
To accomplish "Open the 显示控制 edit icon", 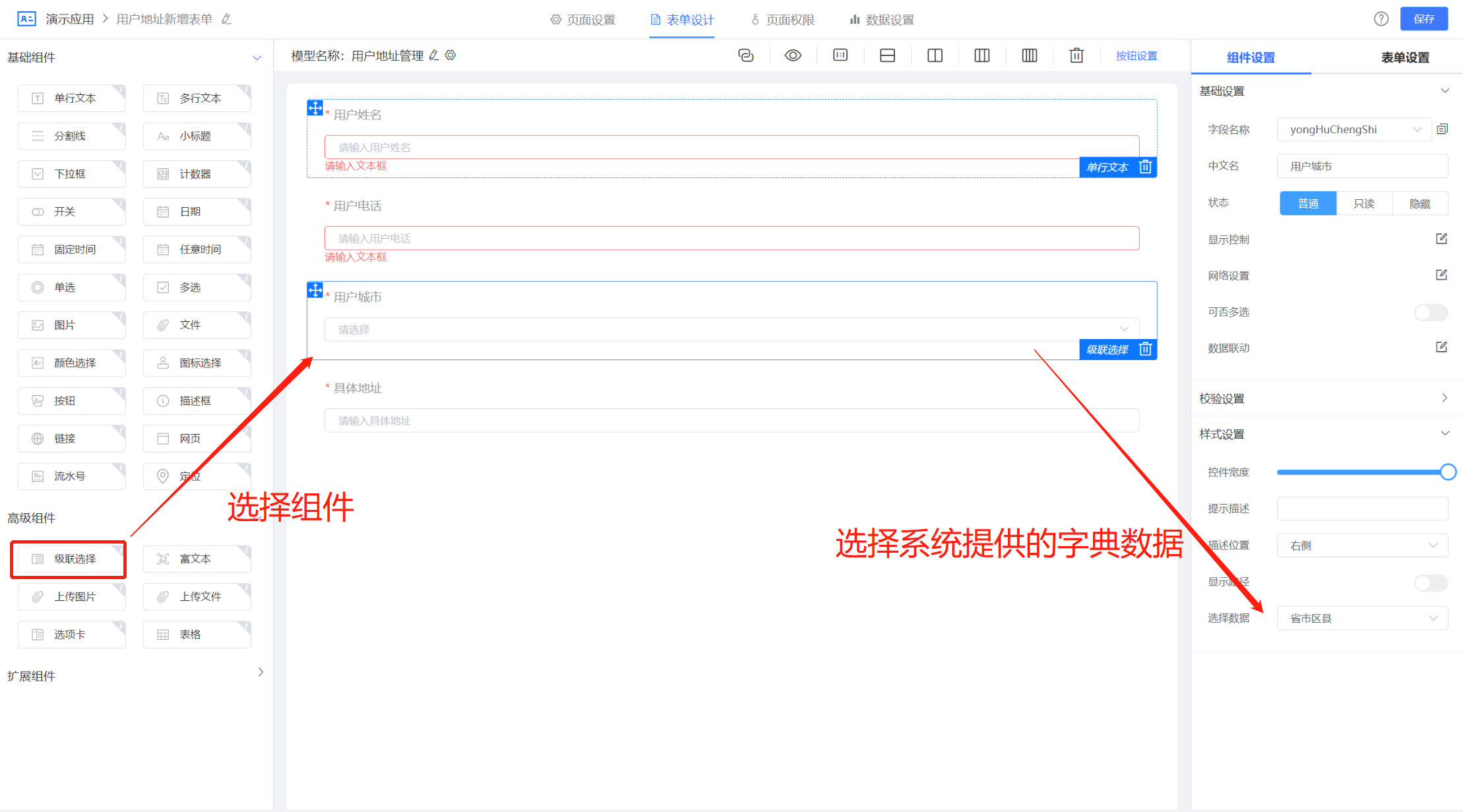I will [1441, 239].
